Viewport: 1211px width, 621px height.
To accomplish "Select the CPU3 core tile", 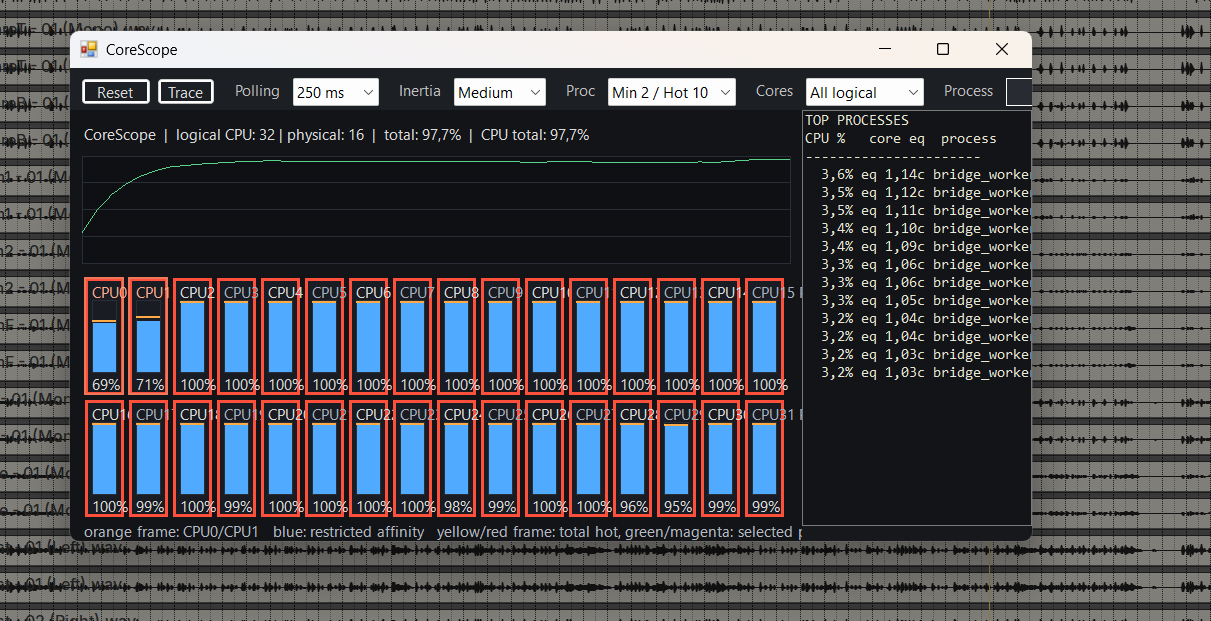I will 237,336.
